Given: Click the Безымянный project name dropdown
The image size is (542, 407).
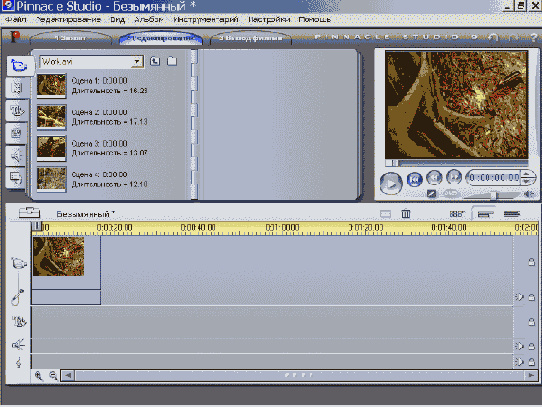Looking at the screenshot, I should pos(85,214).
